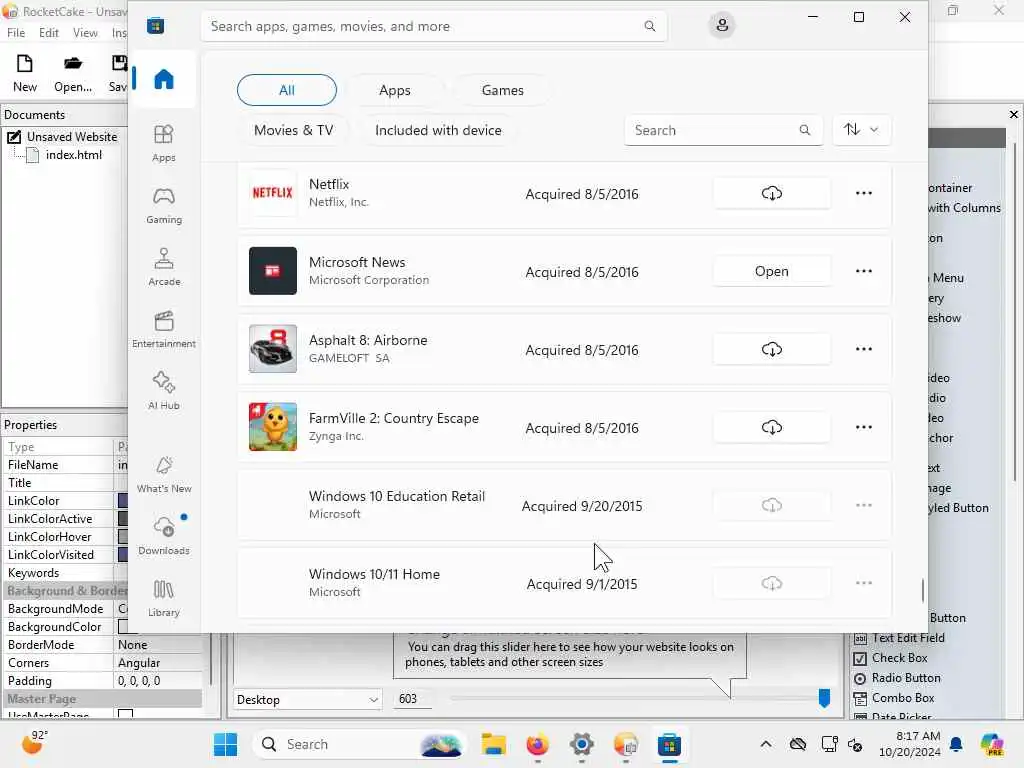Viewport: 1024px width, 768px height.
Task: Click the Netflix app thumbnail
Action: coord(272,193)
